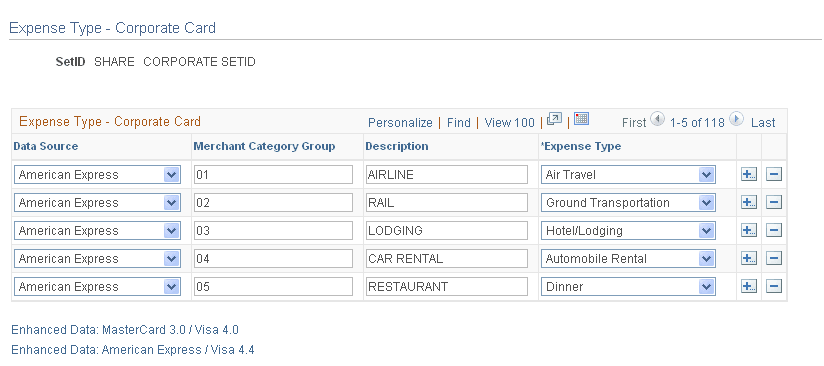
Task: Delete the CAR RENTAL row
Action: click(x=774, y=258)
